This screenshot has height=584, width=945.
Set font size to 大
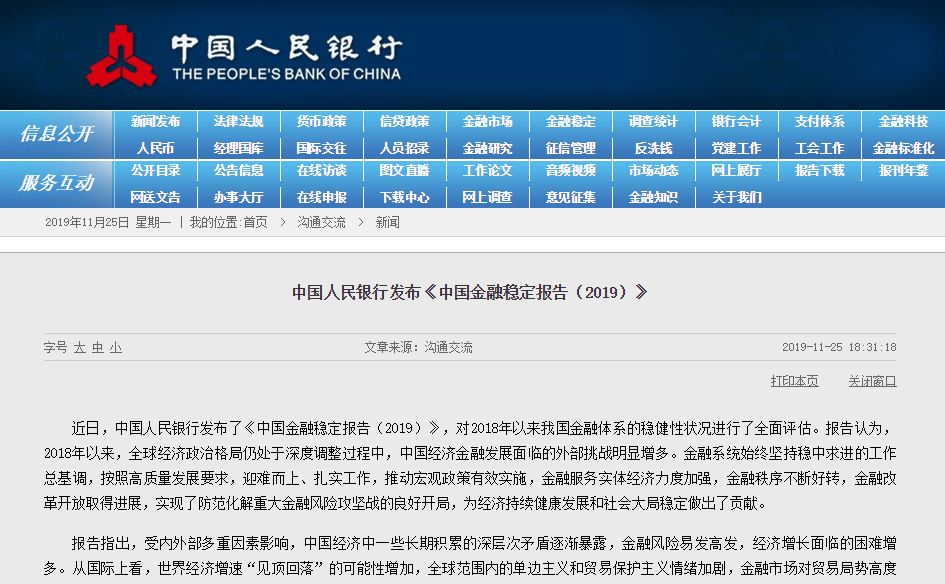(x=80, y=348)
